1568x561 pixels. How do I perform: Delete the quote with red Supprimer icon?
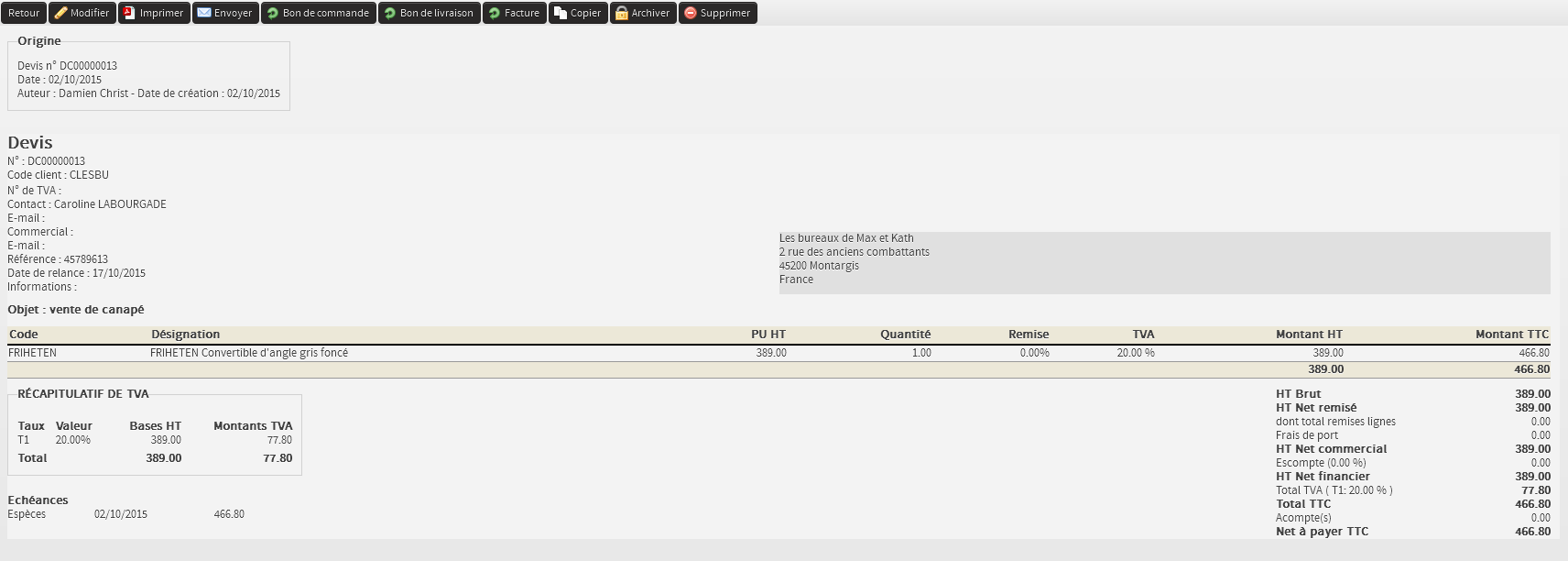pos(691,13)
